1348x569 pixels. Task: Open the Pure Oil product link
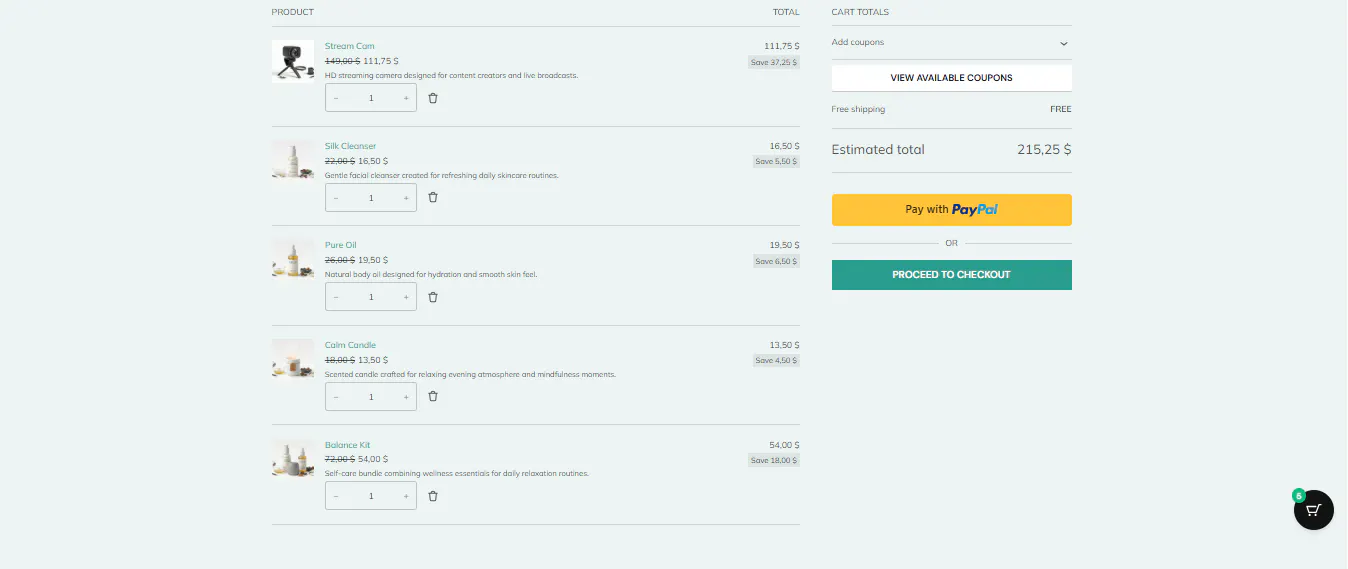point(341,245)
